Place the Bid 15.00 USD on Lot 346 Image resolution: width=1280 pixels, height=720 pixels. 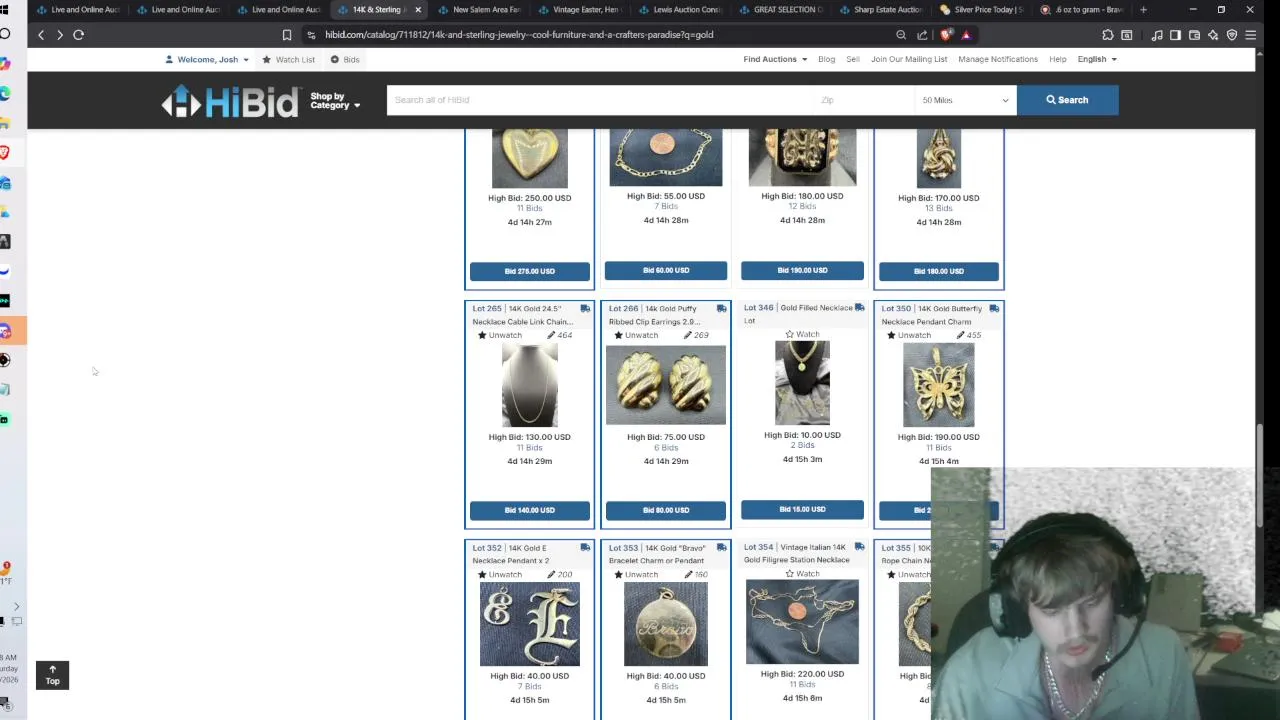802,509
